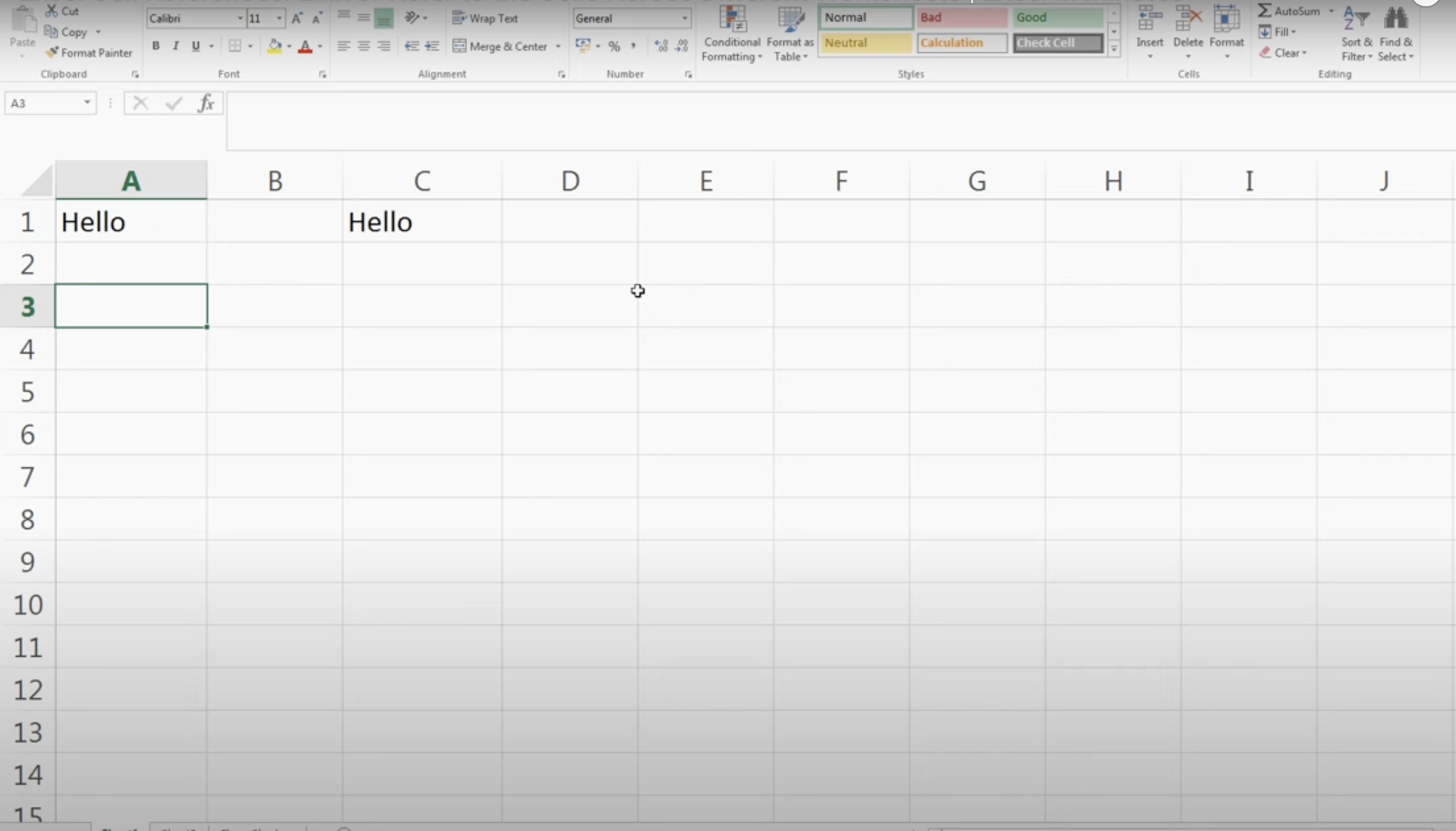This screenshot has height=831, width=1456.
Task: Click the Cut scissors icon
Action: point(52,10)
